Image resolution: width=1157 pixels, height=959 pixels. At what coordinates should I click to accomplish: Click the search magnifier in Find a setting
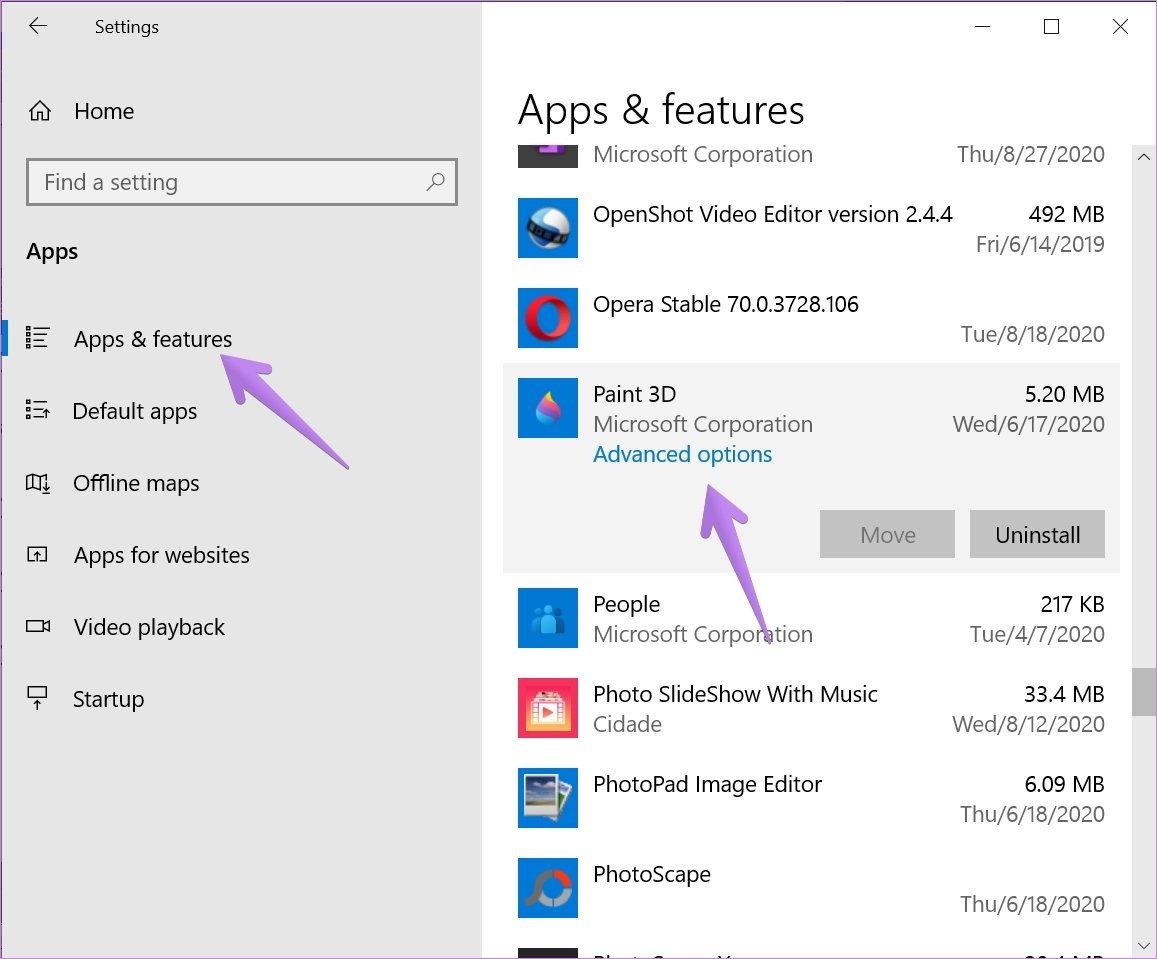pyautogui.click(x=436, y=182)
